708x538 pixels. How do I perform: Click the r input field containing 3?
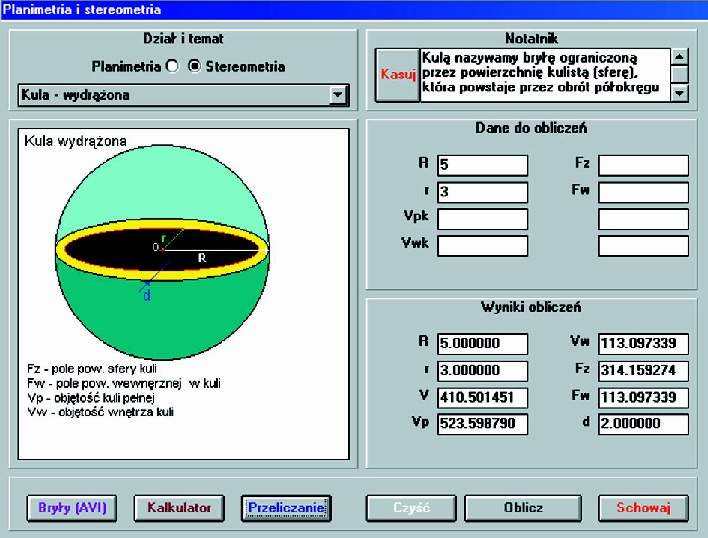tap(482, 193)
